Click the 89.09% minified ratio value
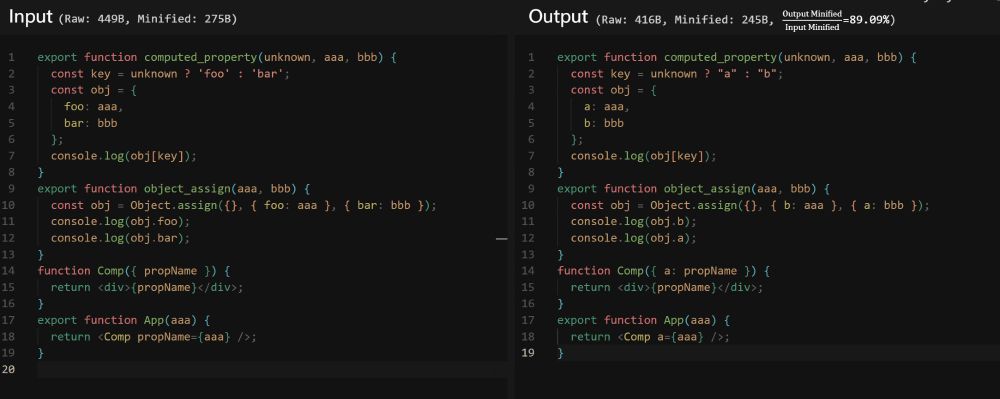 (869, 20)
